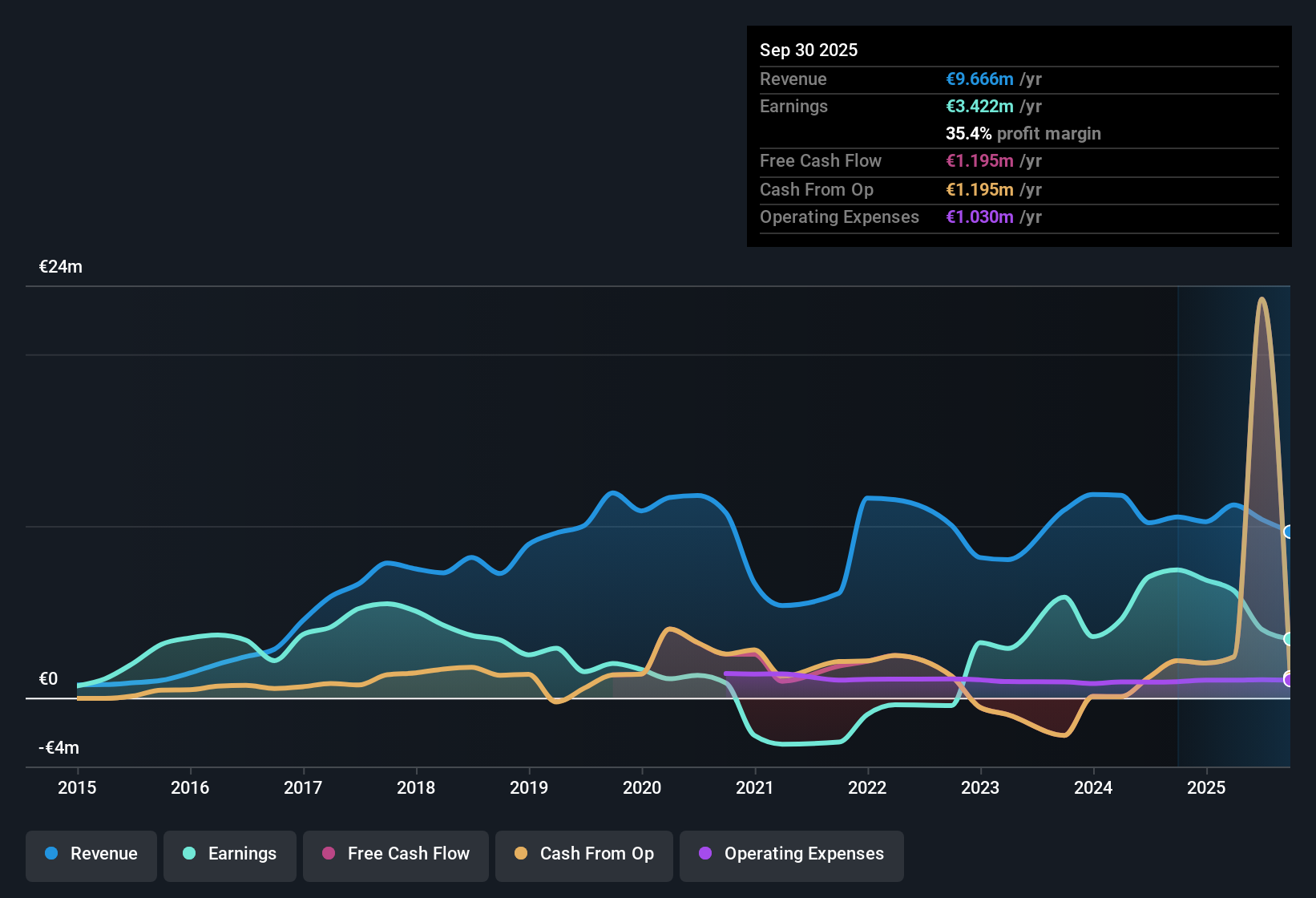Viewport: 1316px width, 898px height.
Task: Click the blue Revenue legend dot
Action: tap(50, 854)
